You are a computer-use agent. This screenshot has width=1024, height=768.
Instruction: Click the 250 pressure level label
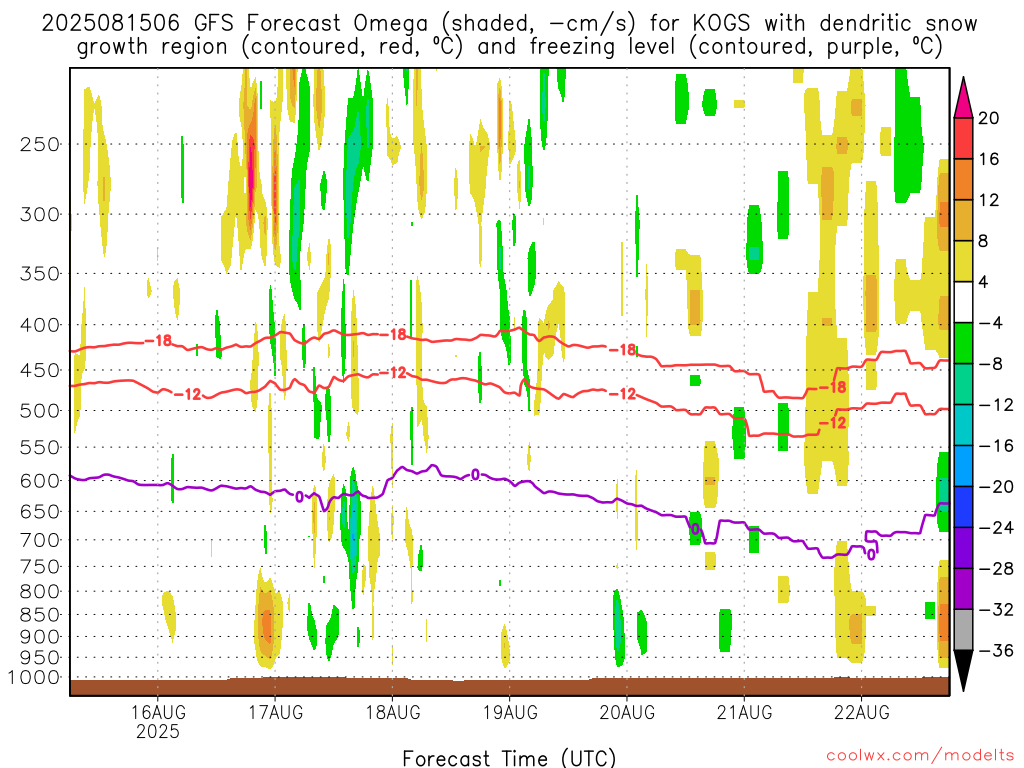pos(40,144)
